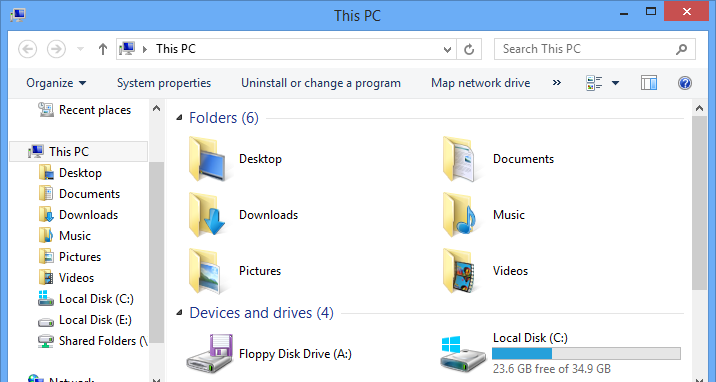716x382 pixels.
Task: Open the Organize menu
Action: (56, 83)
